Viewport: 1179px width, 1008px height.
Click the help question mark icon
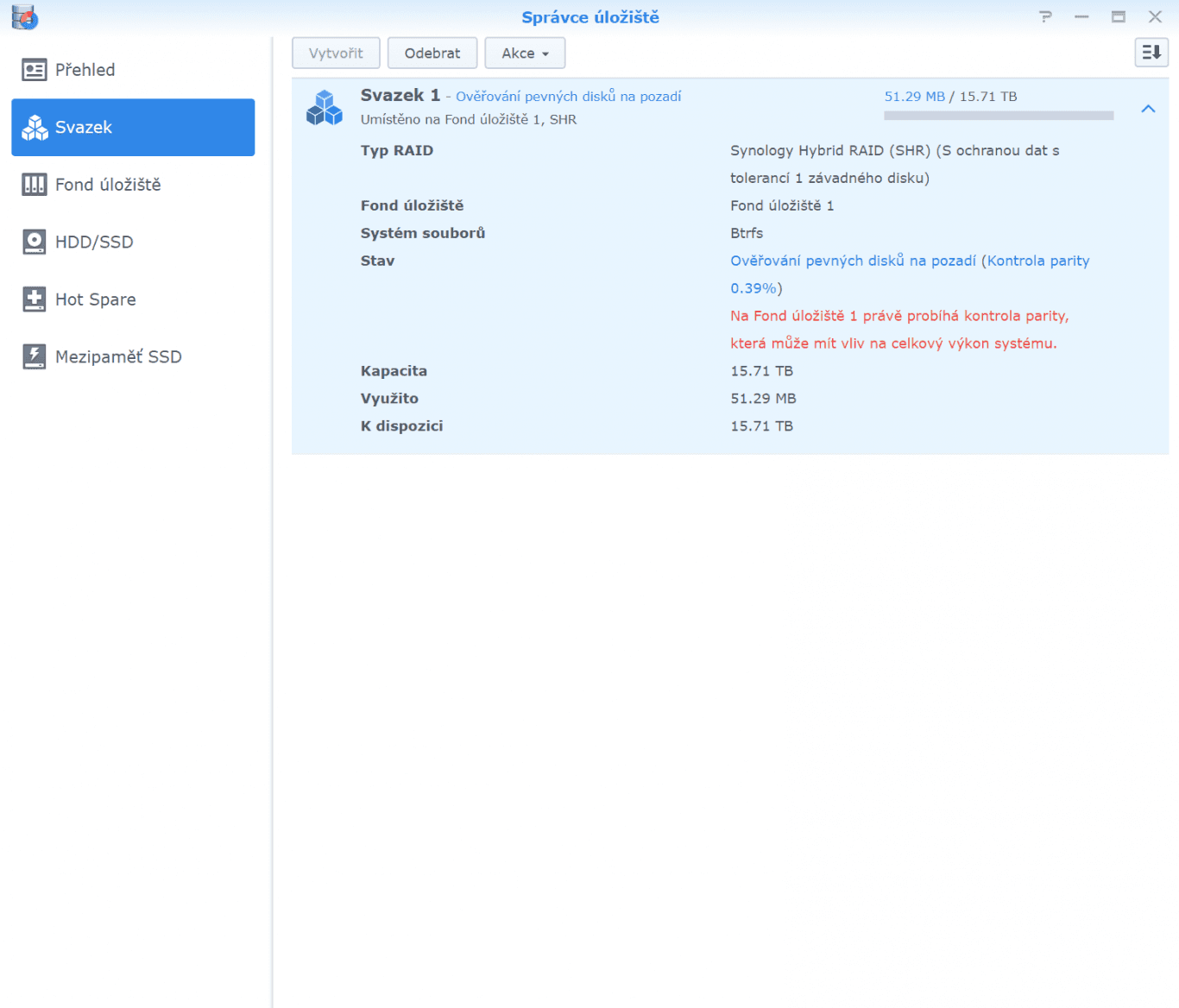tap(1045, 16)
